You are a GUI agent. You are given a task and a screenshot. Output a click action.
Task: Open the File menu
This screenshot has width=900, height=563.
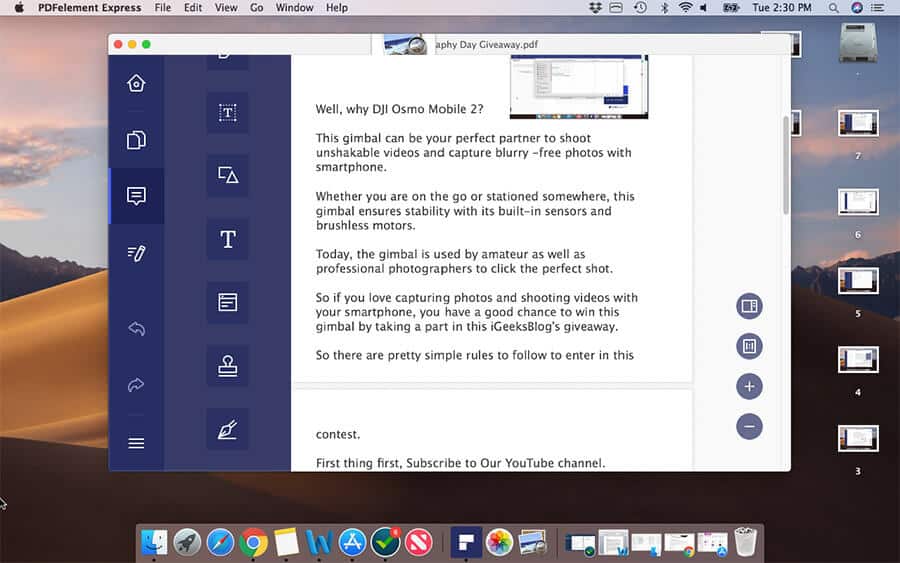162,7
